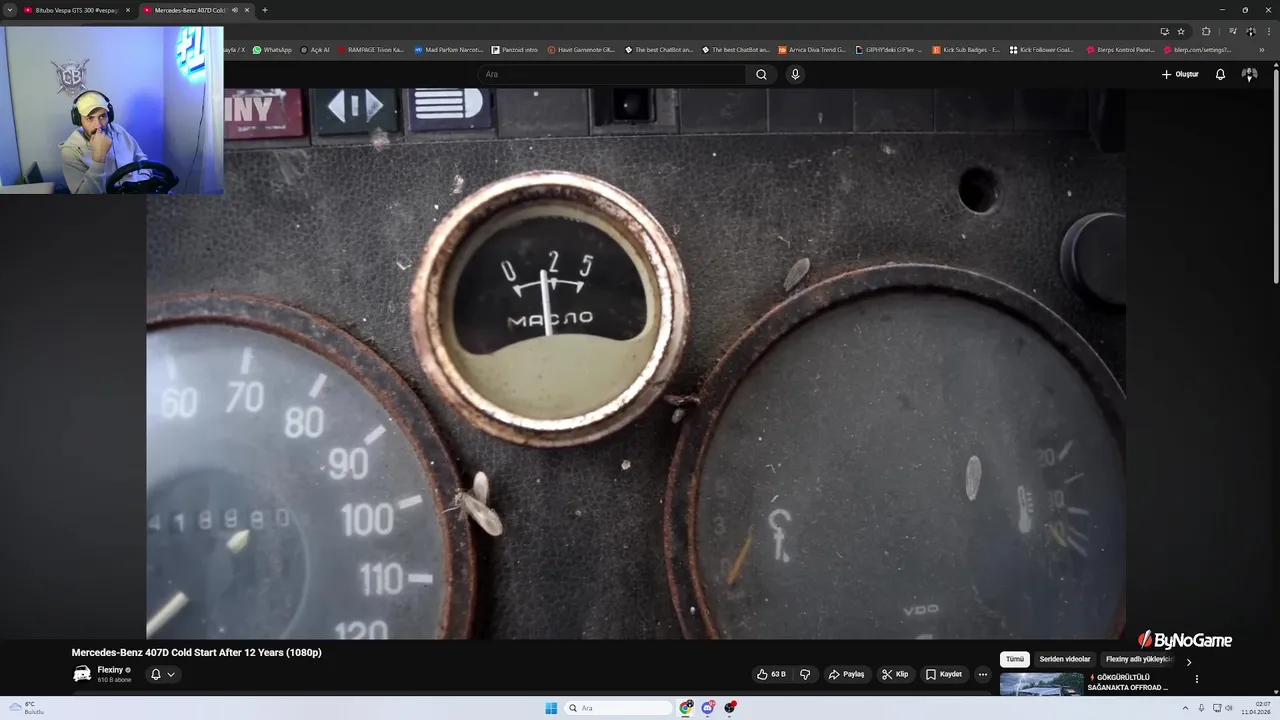Open the Kick Follower Goal bookmark
This screenshot has height=720, width=1280.
coord(1042,49)
